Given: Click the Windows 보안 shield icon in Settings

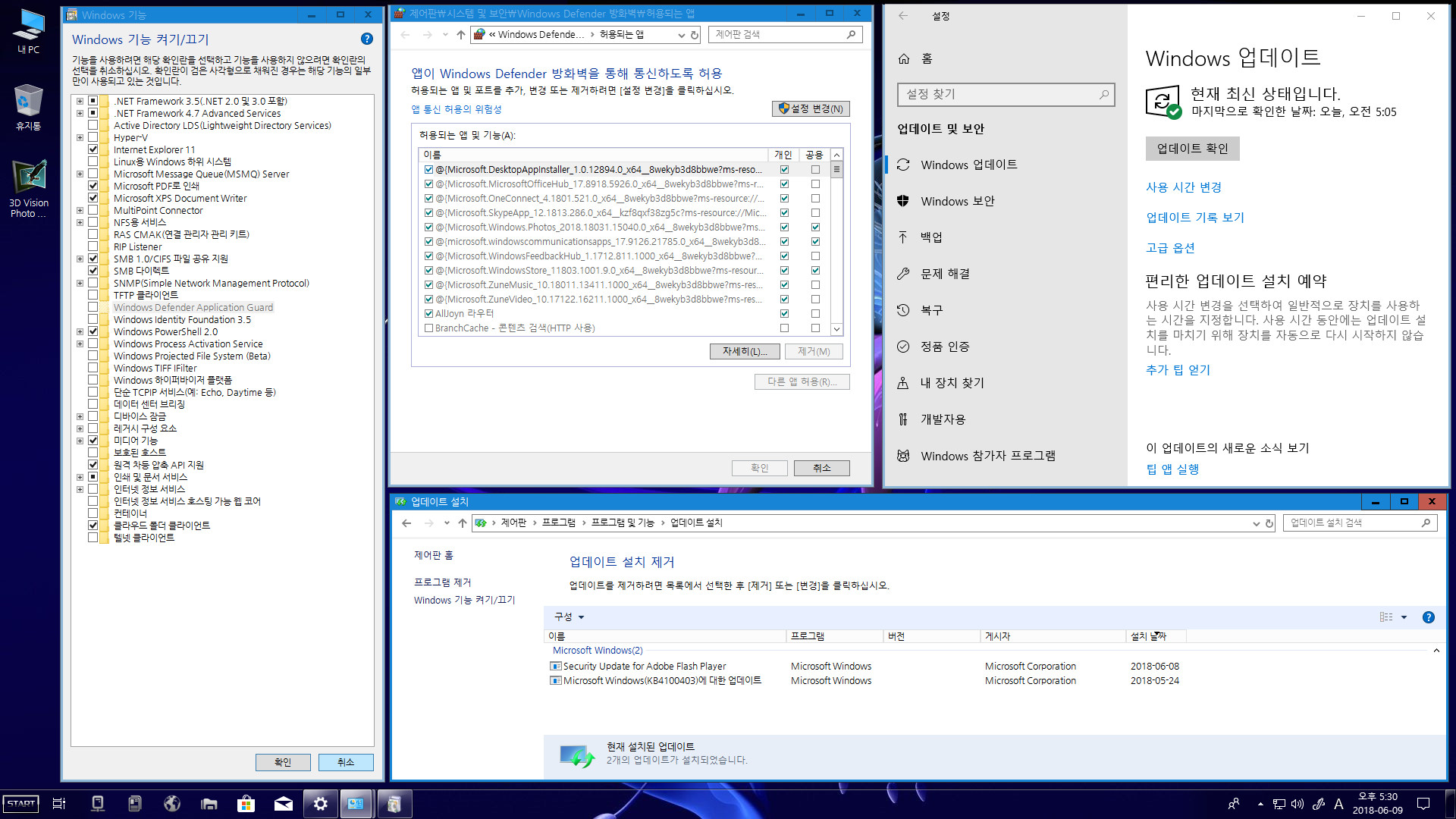Looking at the screenshot, I should point(903,201).
